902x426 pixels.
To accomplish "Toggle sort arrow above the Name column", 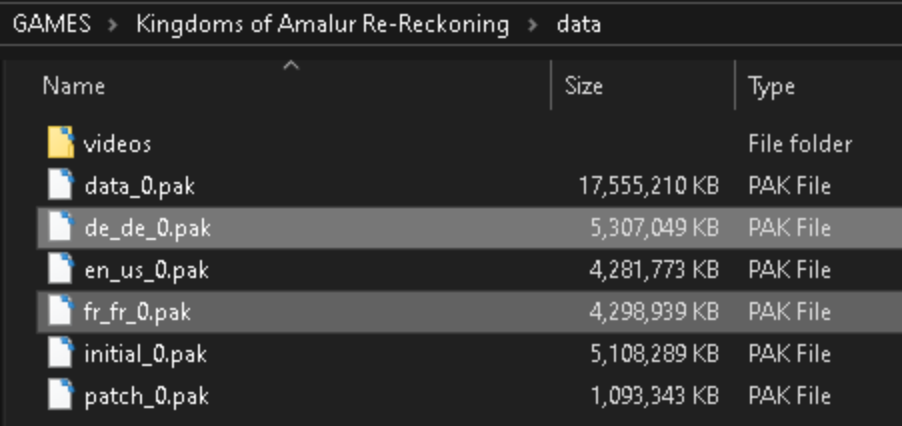I will [292, 66].
